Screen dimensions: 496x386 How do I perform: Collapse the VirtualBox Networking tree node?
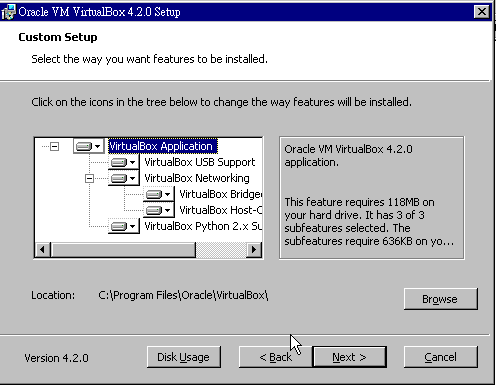pos(89,178)
